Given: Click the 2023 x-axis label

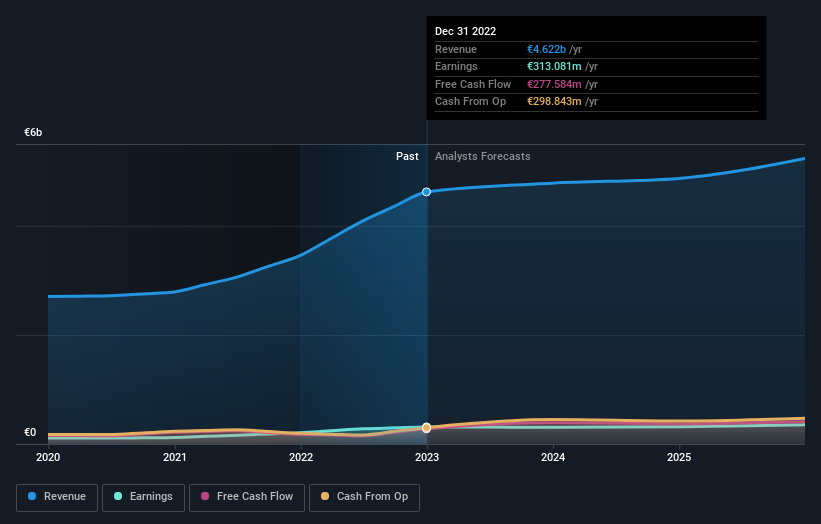Looking at the screenshot, I should click(427, 458).
